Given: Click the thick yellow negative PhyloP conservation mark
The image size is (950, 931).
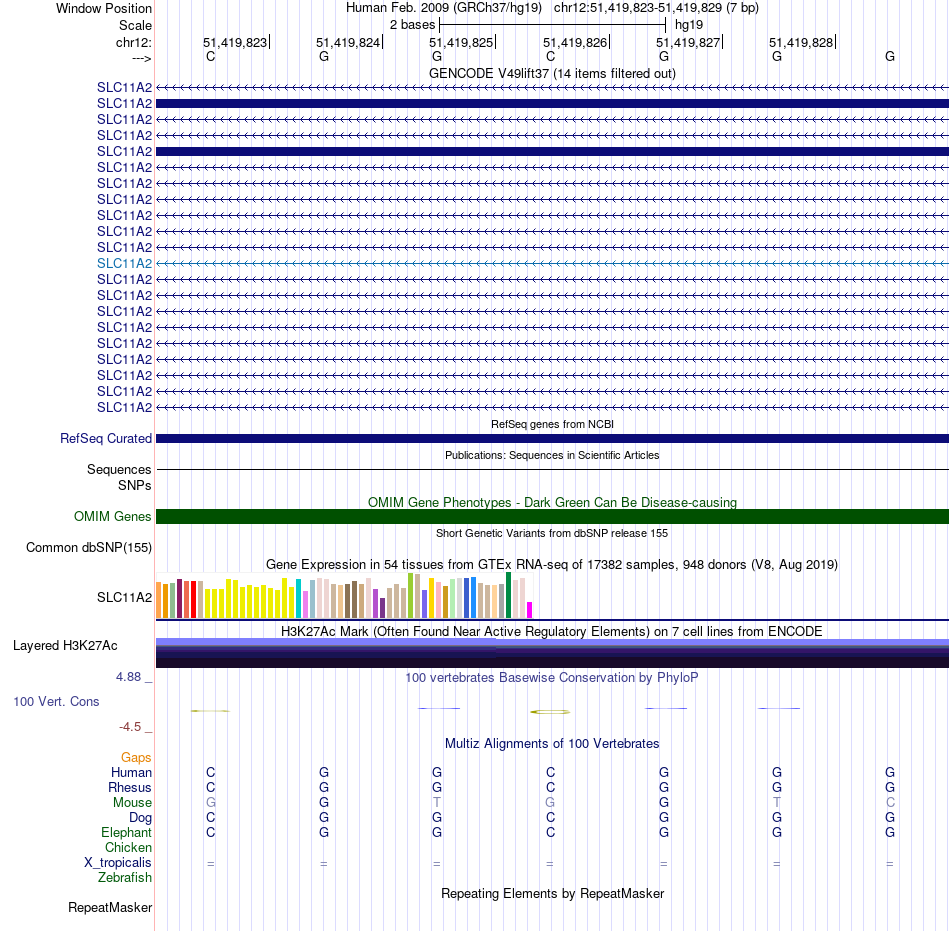Looking at the screenshot, I should click(x=550, y=712).
